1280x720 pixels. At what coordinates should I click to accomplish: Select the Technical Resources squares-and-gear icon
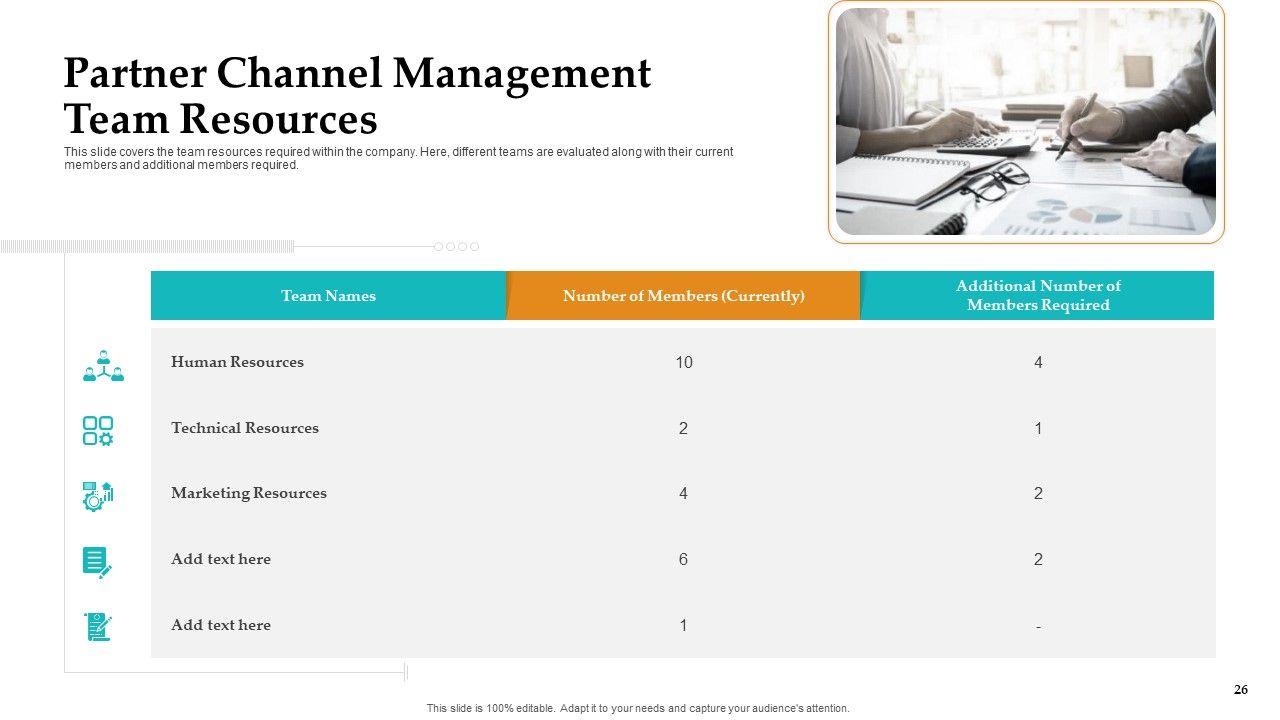tap(98, 431)
